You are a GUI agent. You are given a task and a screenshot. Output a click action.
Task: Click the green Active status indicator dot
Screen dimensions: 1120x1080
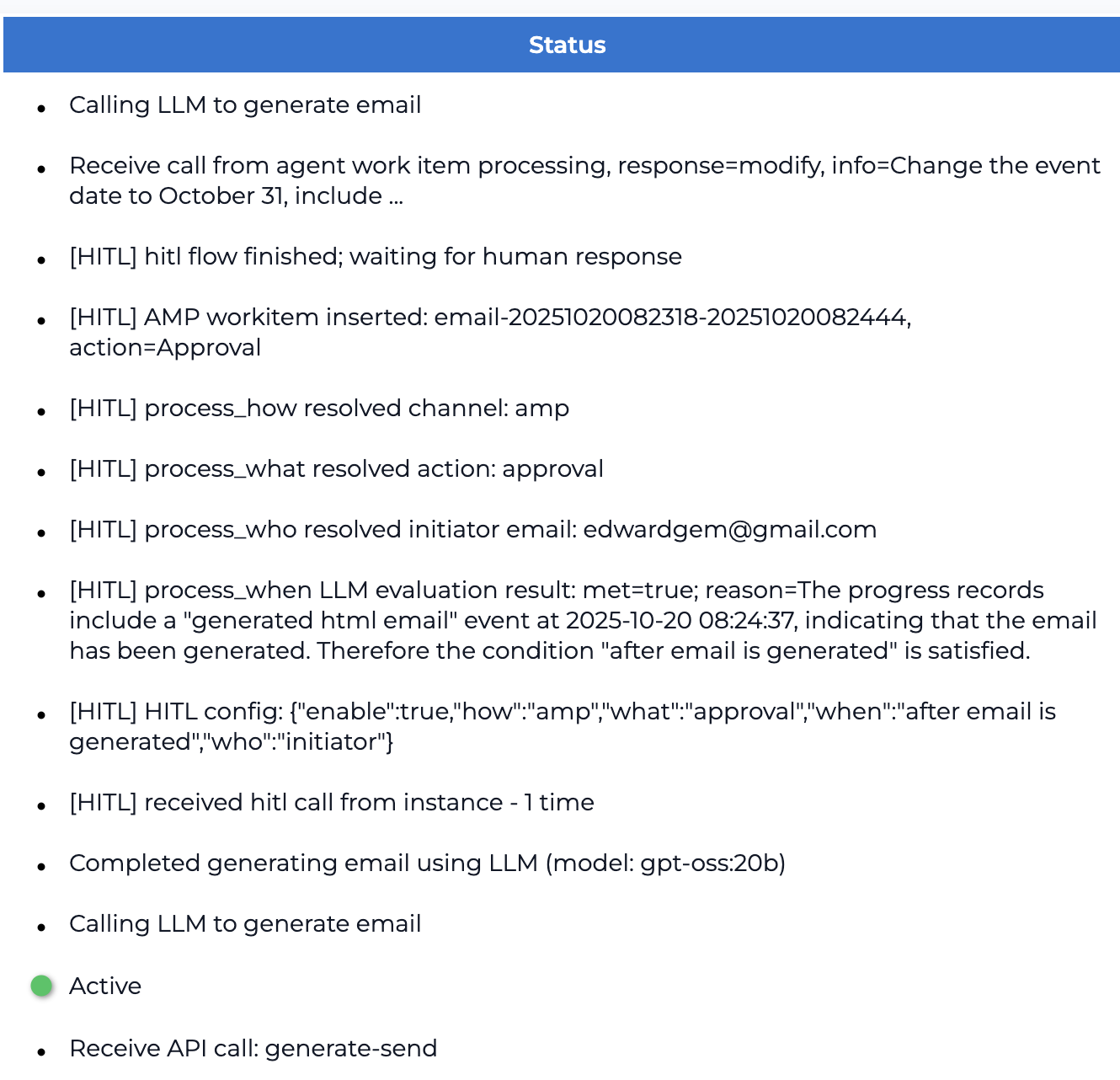click(x=41, y=986)
